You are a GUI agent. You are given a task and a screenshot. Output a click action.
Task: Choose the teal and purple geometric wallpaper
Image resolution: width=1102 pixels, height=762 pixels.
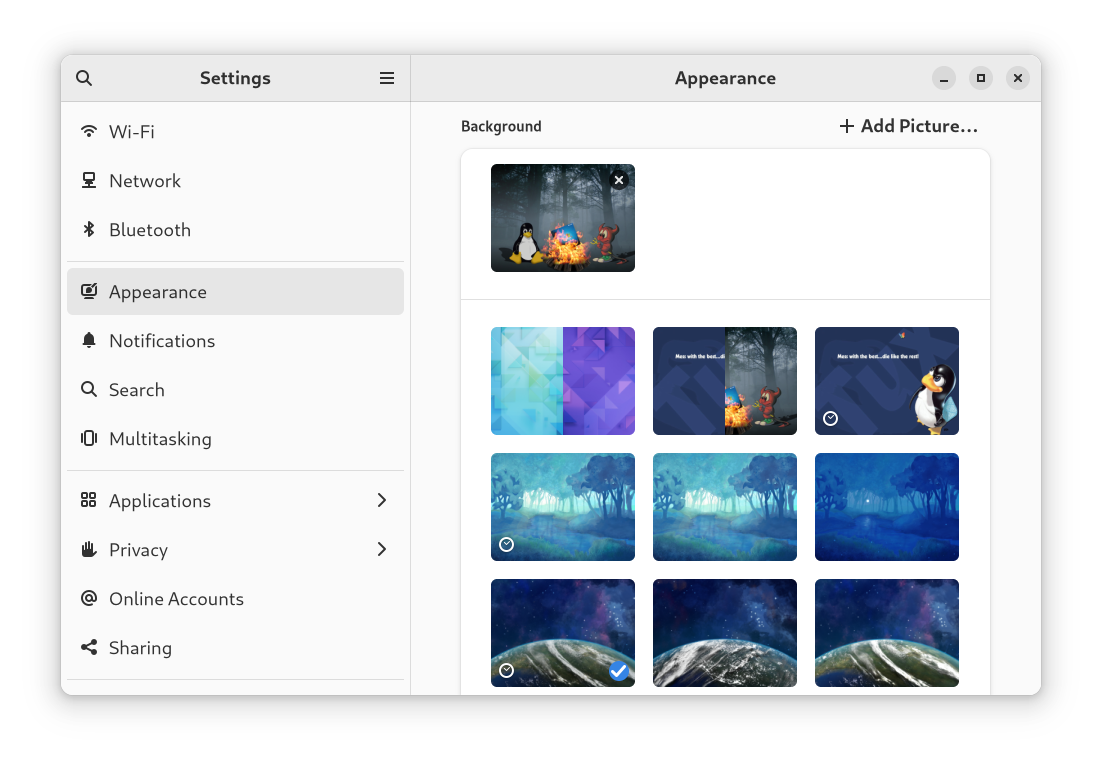pos(563,381)
